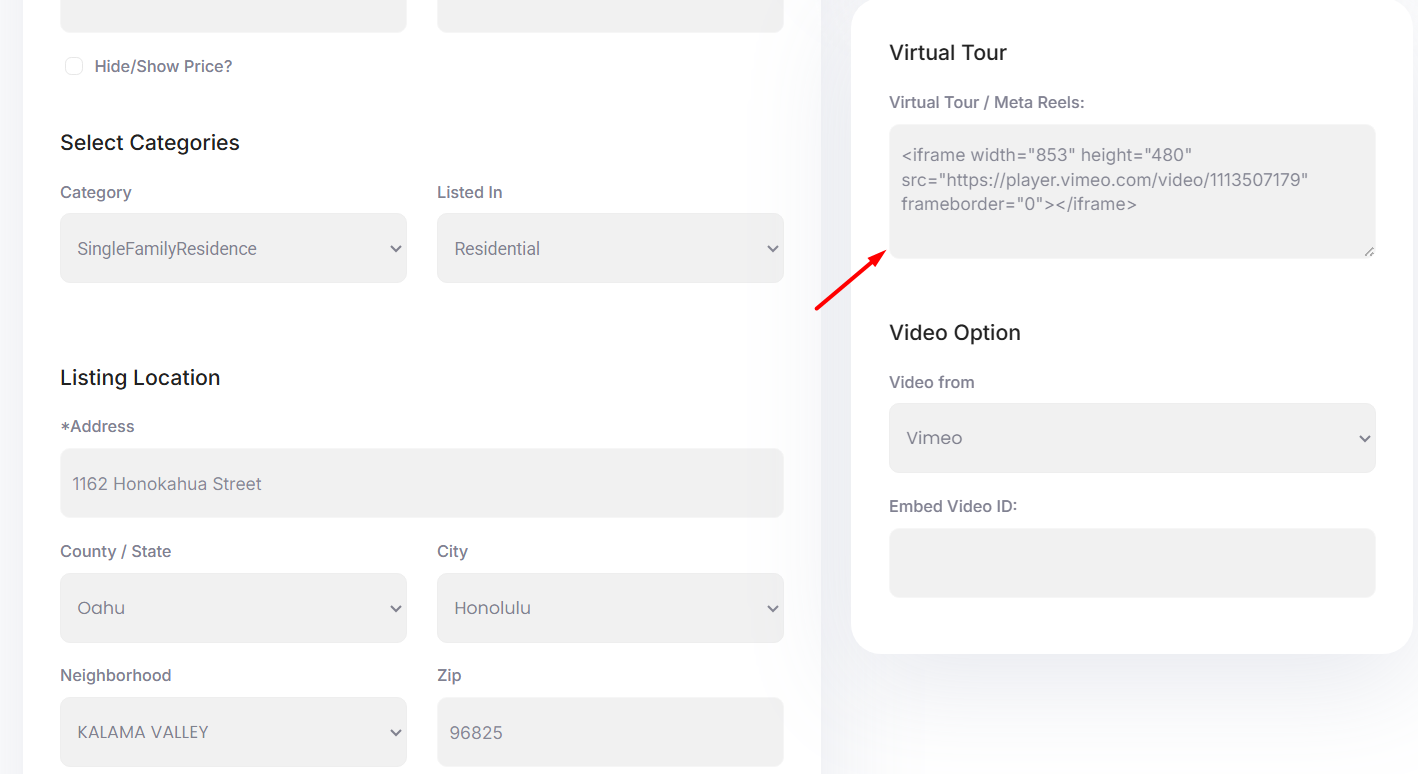Screen dimensions: 1418x774
Task: Click the chevron on the Vimeo selector
Action: tap(1364, 438)
